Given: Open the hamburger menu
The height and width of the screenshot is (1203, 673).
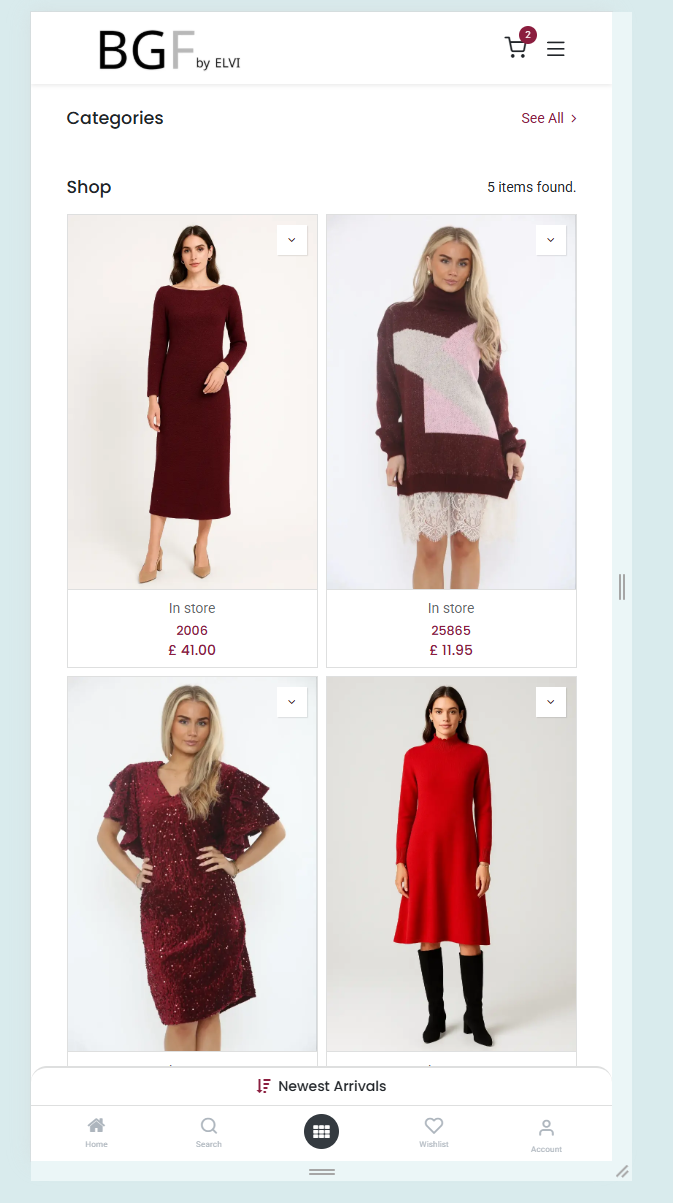Looking at the screenshot, I should (556, 49).
